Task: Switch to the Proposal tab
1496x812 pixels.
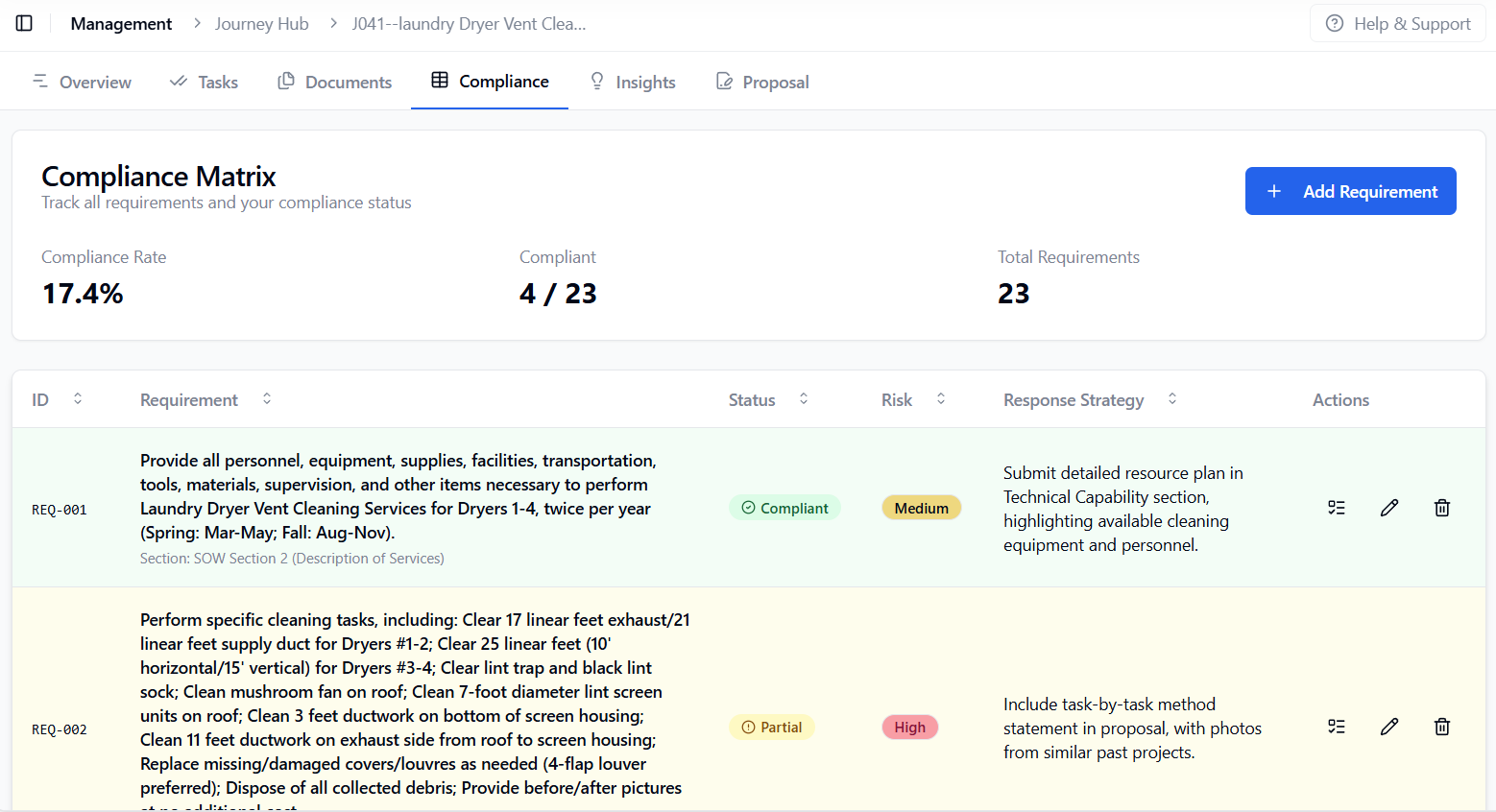Action: point(761,82)
